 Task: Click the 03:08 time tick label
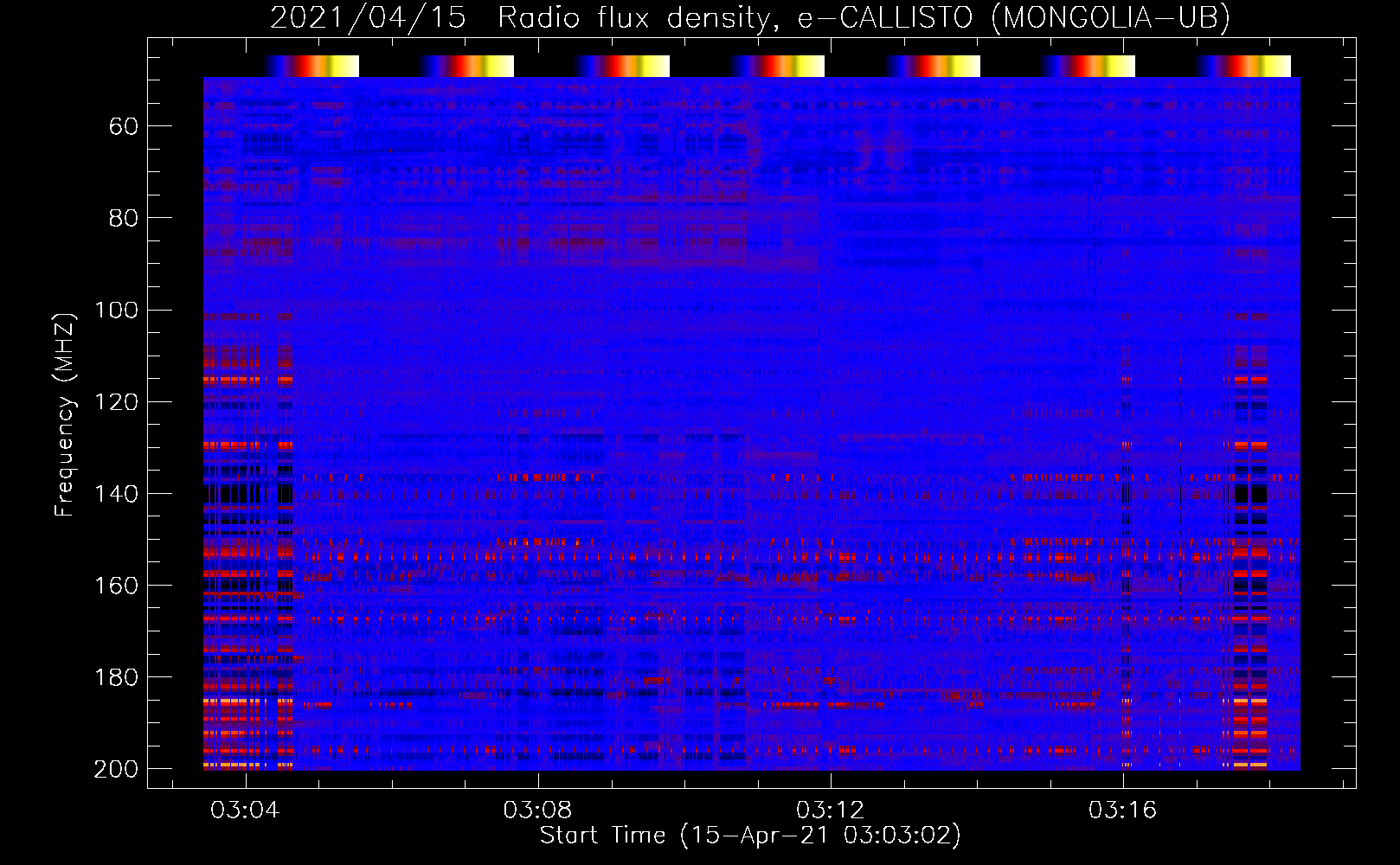(538, 811)
